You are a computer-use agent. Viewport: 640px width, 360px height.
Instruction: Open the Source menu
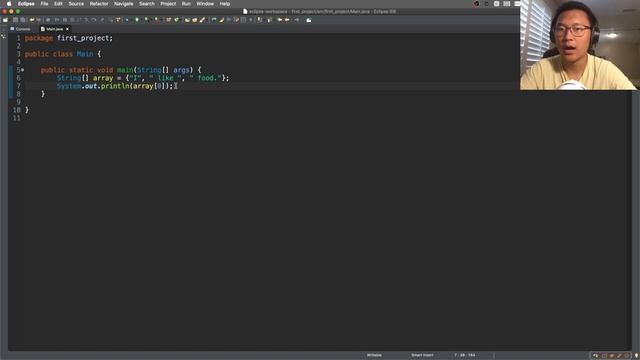point(76,4)
